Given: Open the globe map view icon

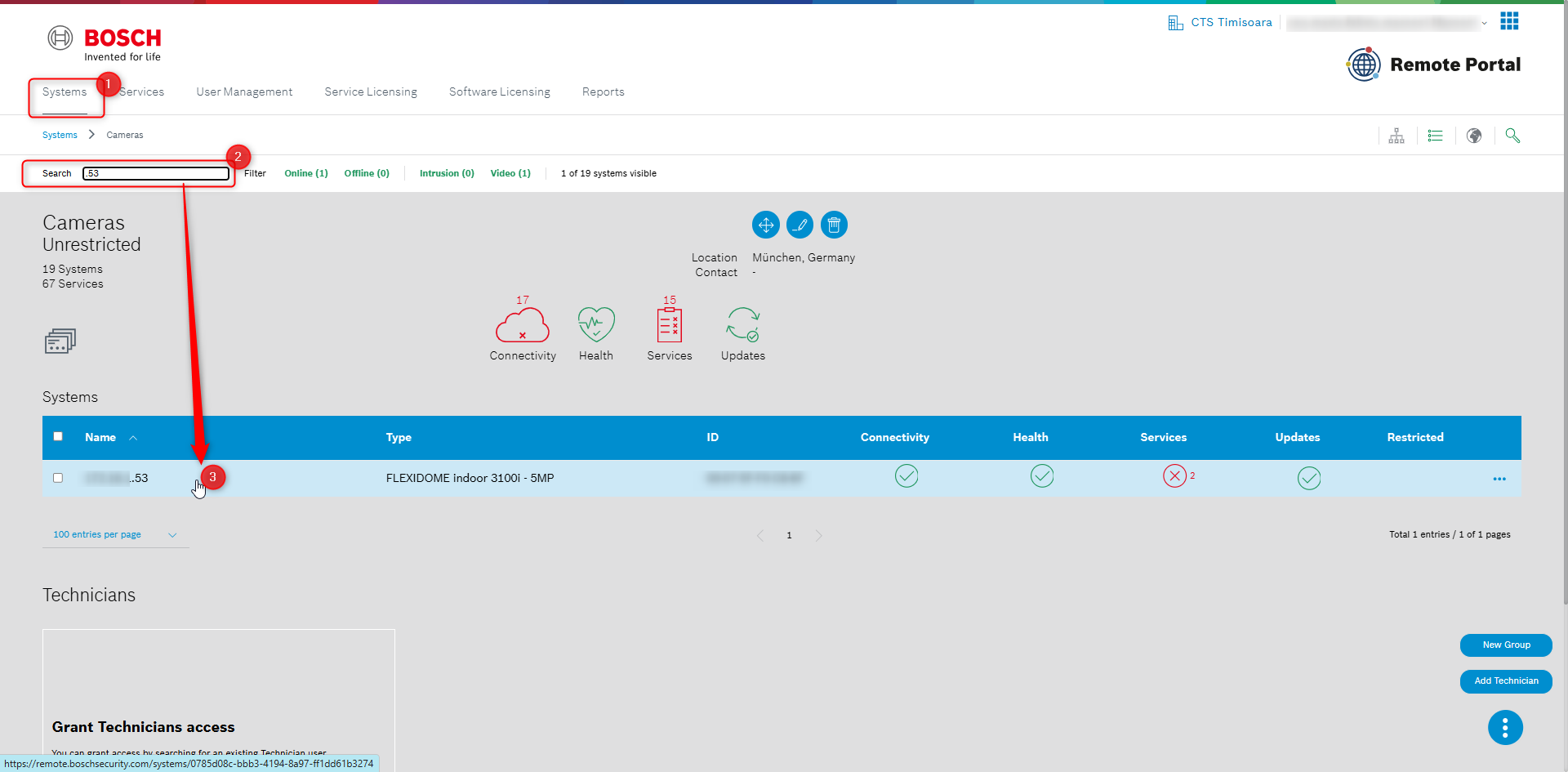Looking at the screenshot, I should tap(1473, 136).
